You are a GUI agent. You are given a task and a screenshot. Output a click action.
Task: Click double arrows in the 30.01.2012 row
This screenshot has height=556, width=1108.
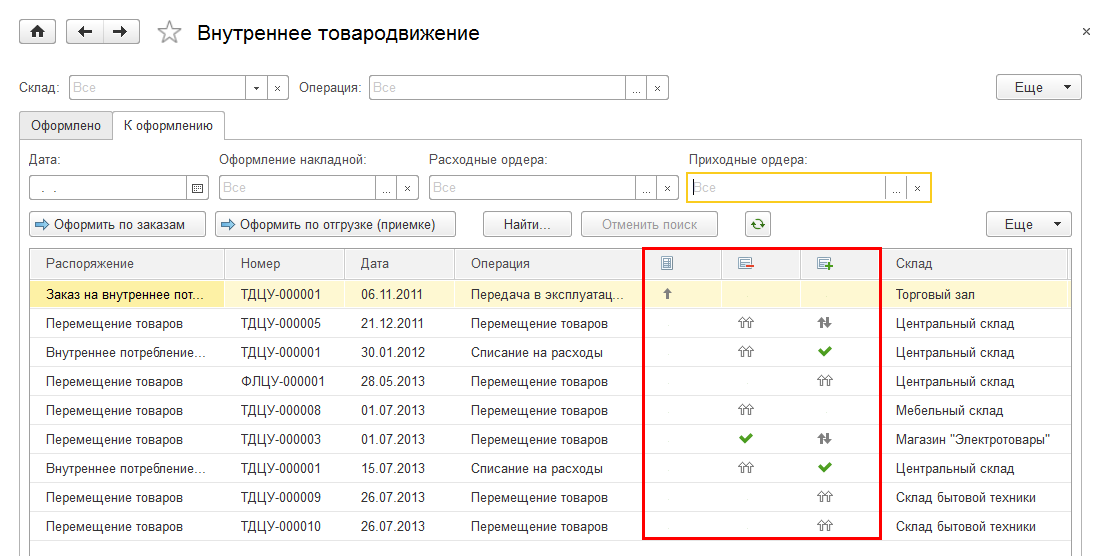[x=745, y=352]
